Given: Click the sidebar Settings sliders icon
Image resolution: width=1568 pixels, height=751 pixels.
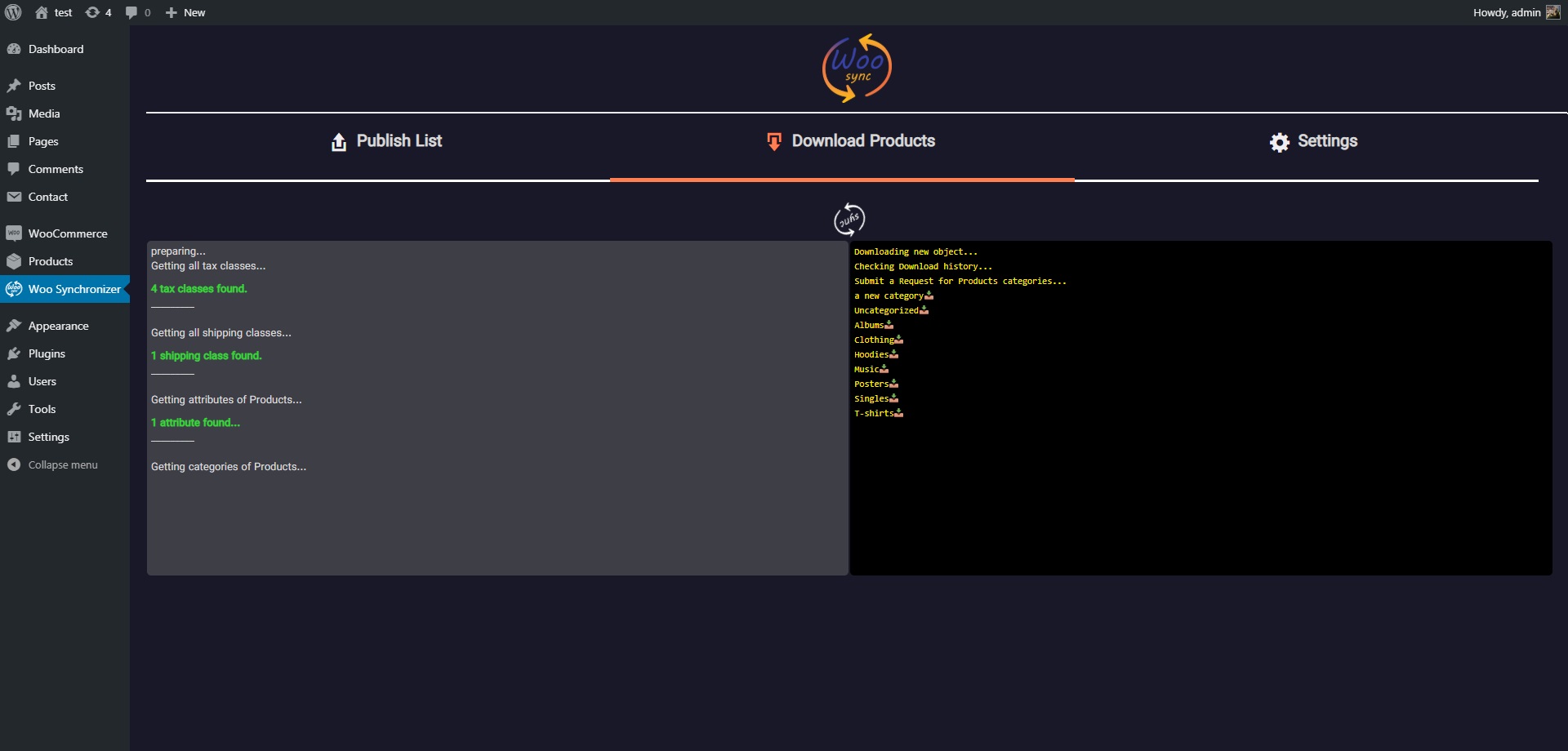Looking at the screenshot, I should click(x=14, y=437).
